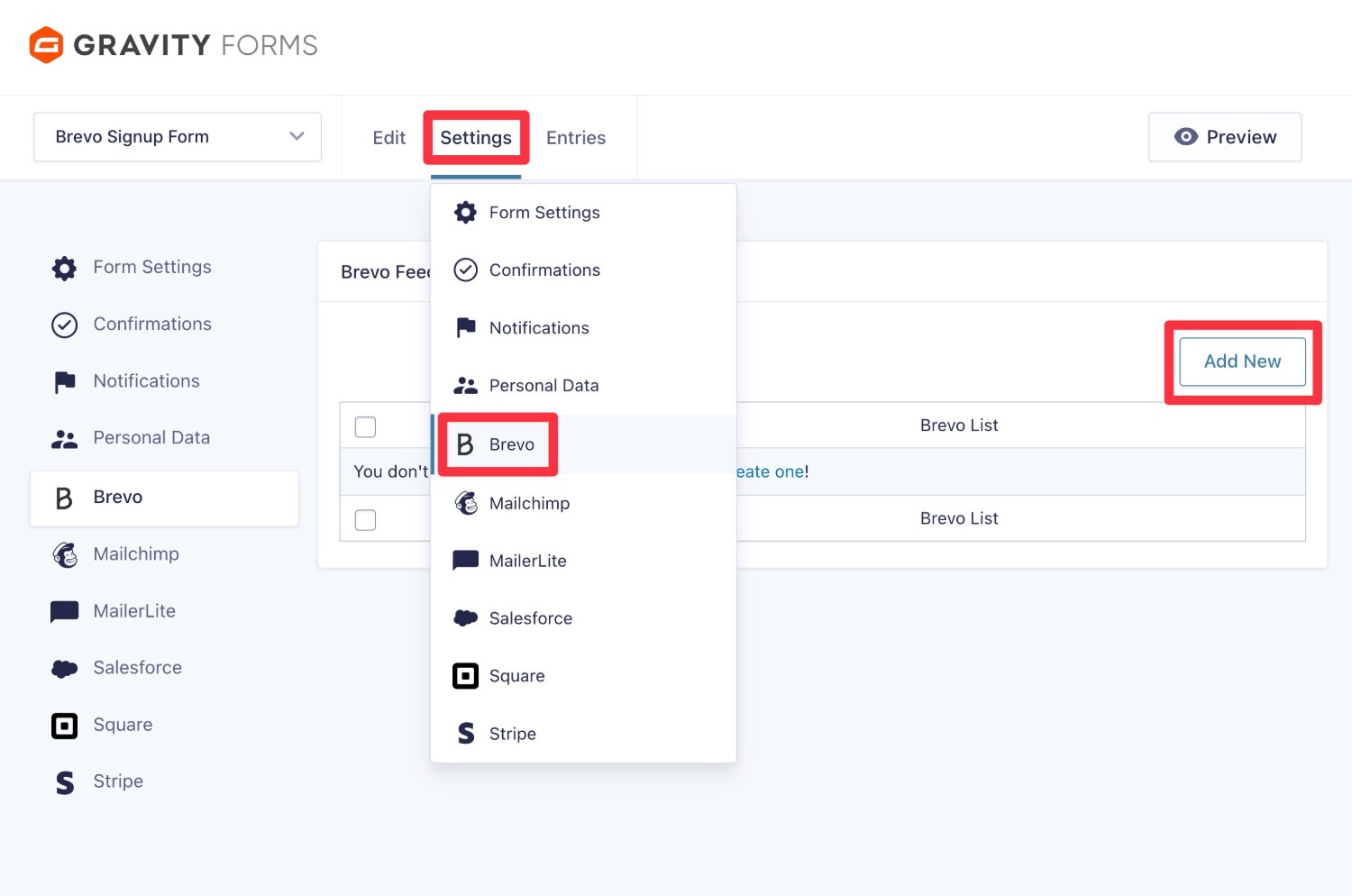The width and height of the screenshot is (1352, 896).
Task: Click the Add New feed button
Action: (x=1242, y=361)
